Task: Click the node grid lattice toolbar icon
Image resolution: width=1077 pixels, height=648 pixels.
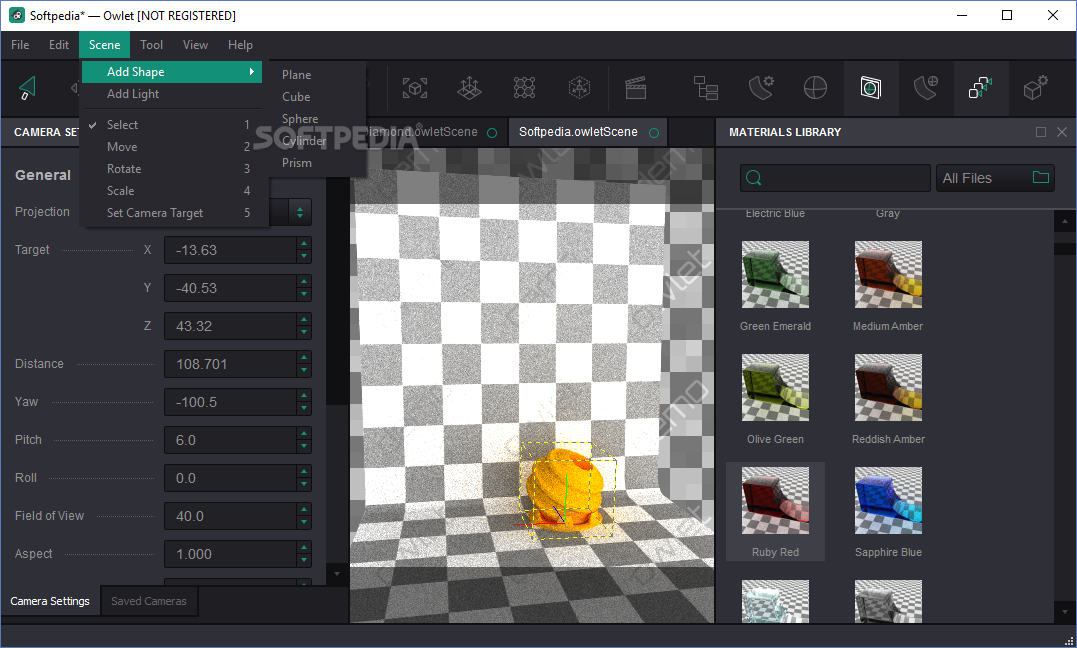Action: coord(525,88)
